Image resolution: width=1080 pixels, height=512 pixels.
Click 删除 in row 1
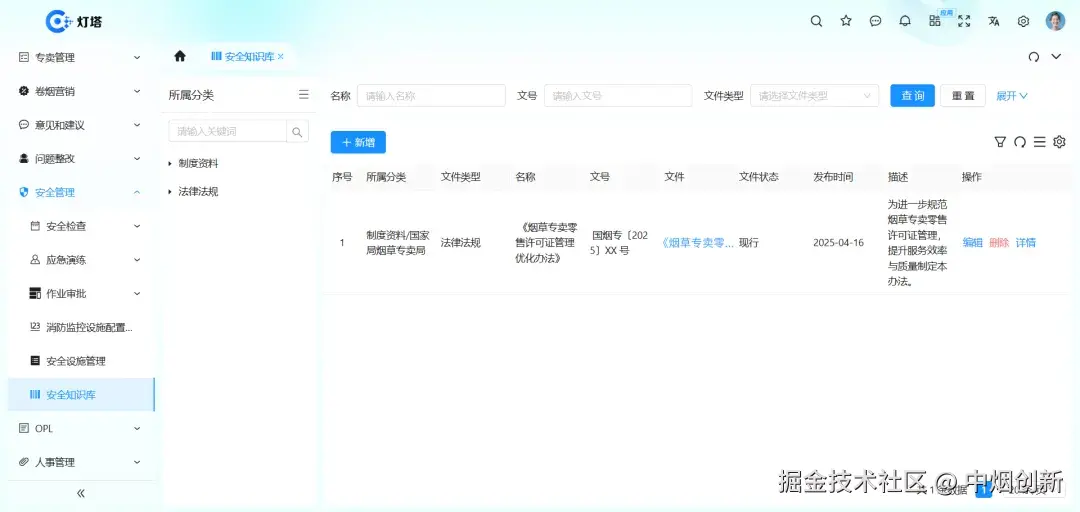999,243
